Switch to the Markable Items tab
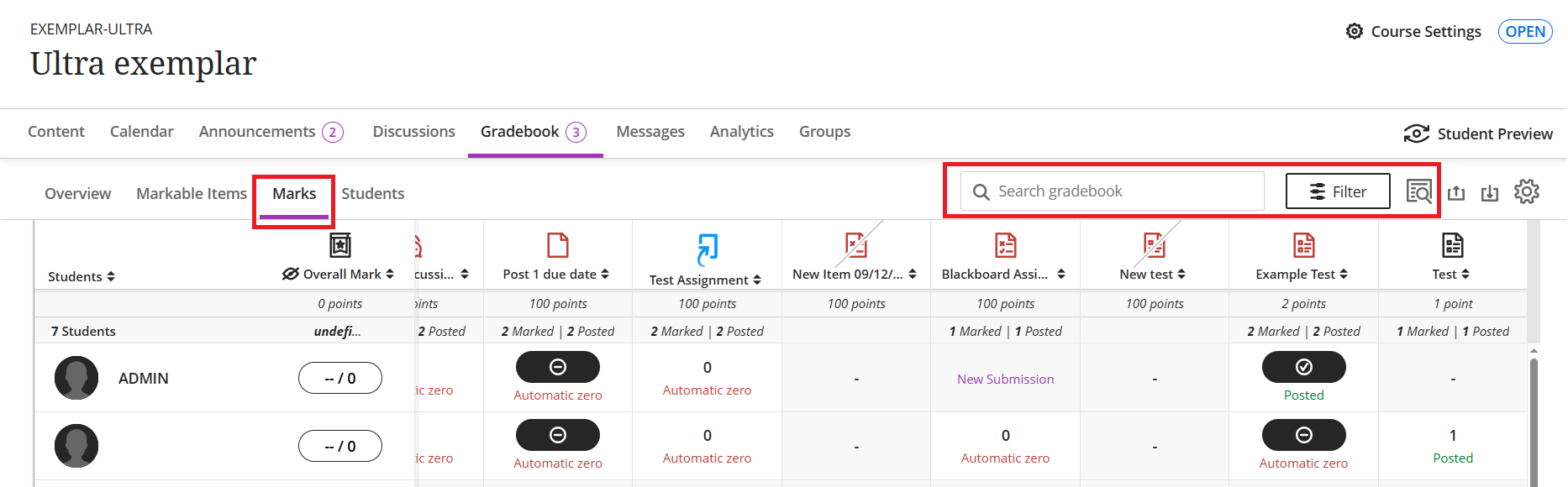1568x487 pixels. [x=192, y=194]
